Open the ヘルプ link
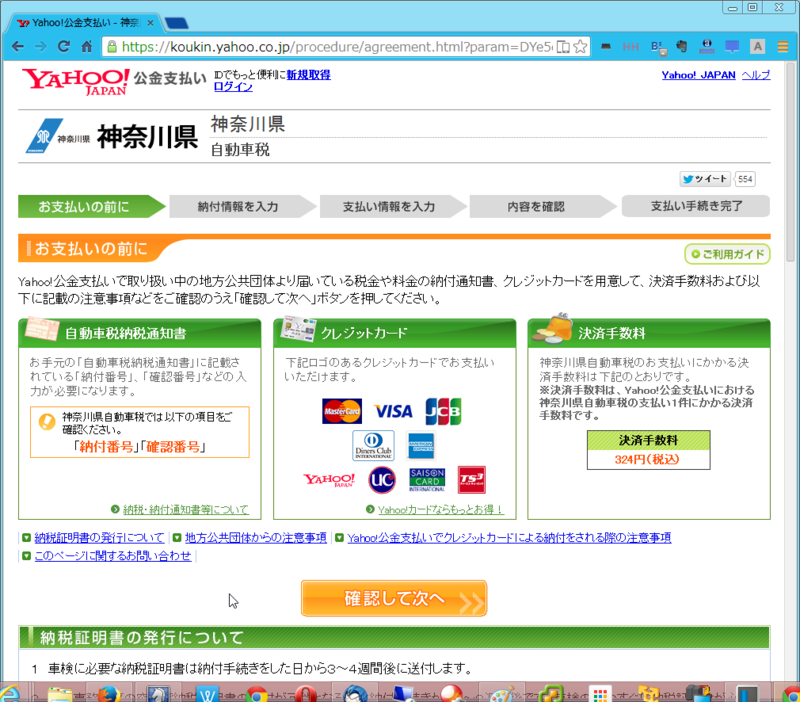The height and width of the screenshot is (702, 800). (x=756, y=75)
